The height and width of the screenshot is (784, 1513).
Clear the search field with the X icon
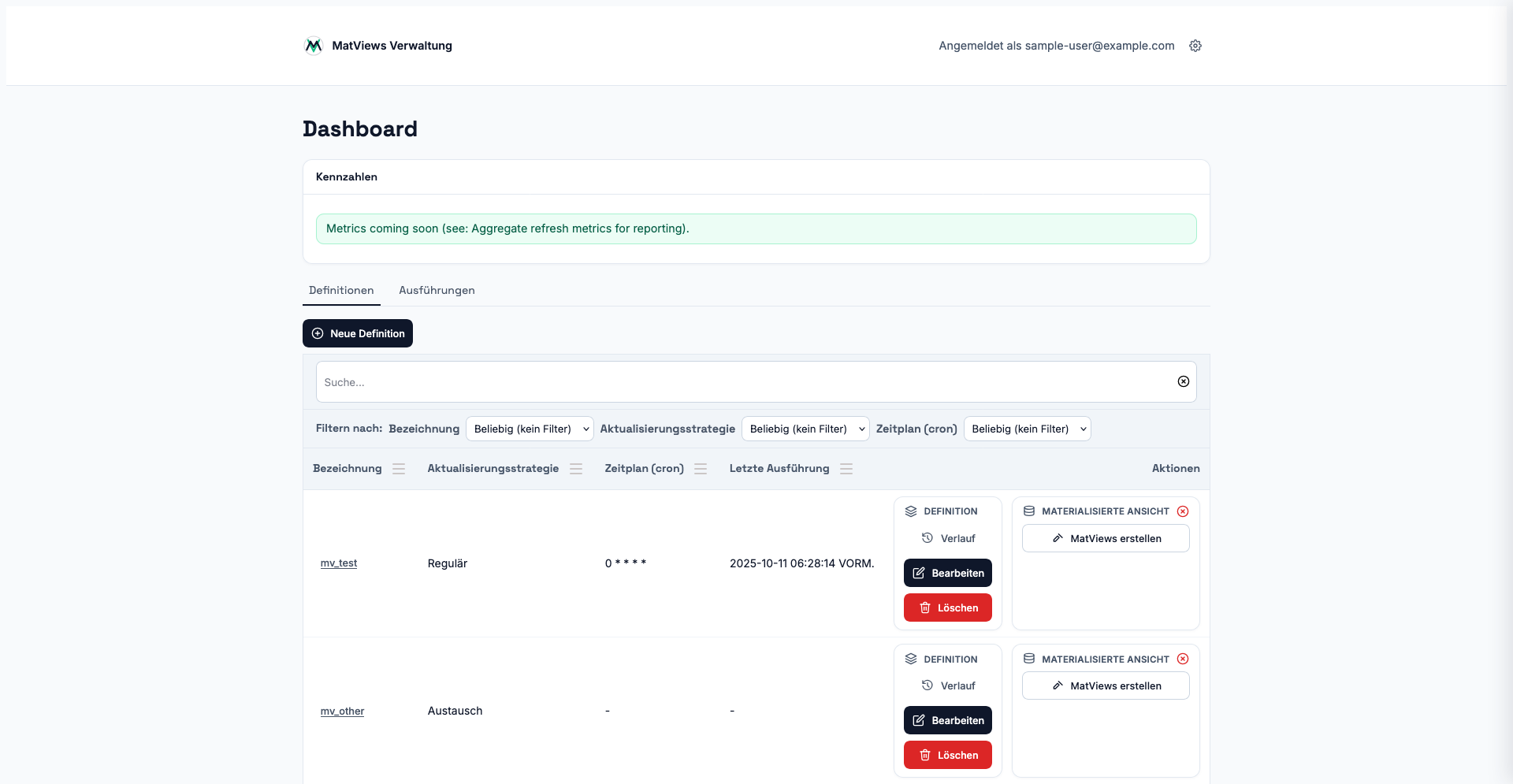tap(1183, 381)
